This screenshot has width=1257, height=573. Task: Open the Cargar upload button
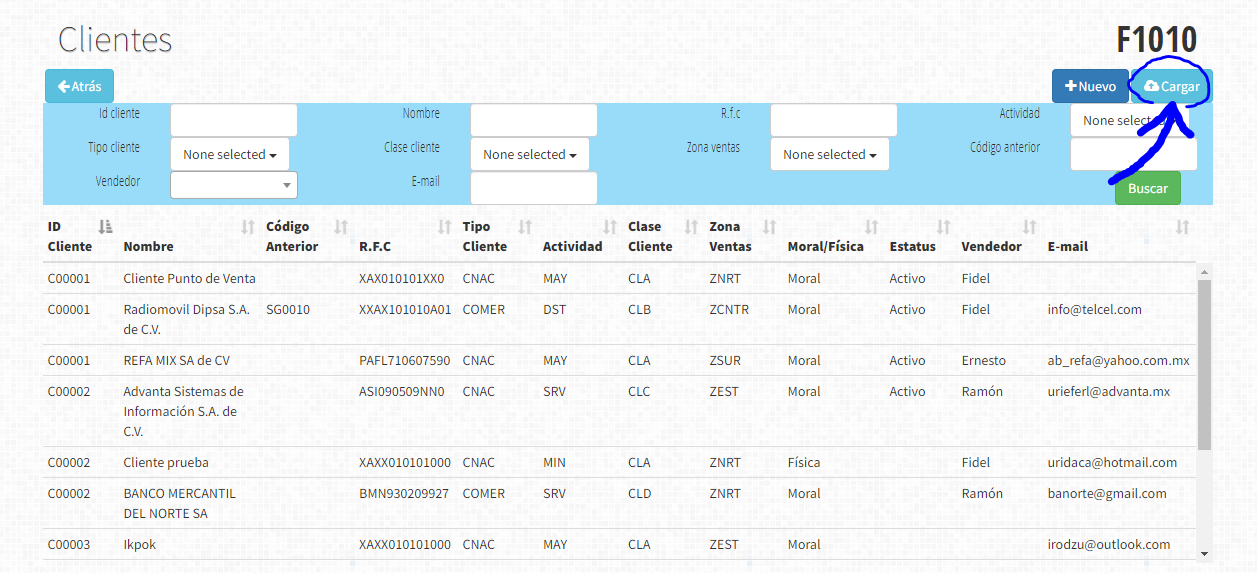[1172, 86]
